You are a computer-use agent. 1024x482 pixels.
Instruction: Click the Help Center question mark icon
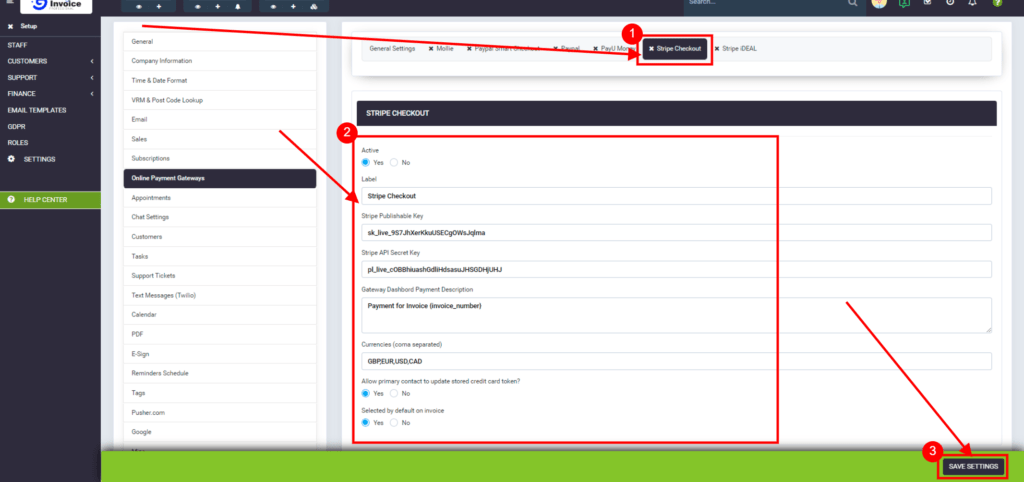click(x=11, y=199)
